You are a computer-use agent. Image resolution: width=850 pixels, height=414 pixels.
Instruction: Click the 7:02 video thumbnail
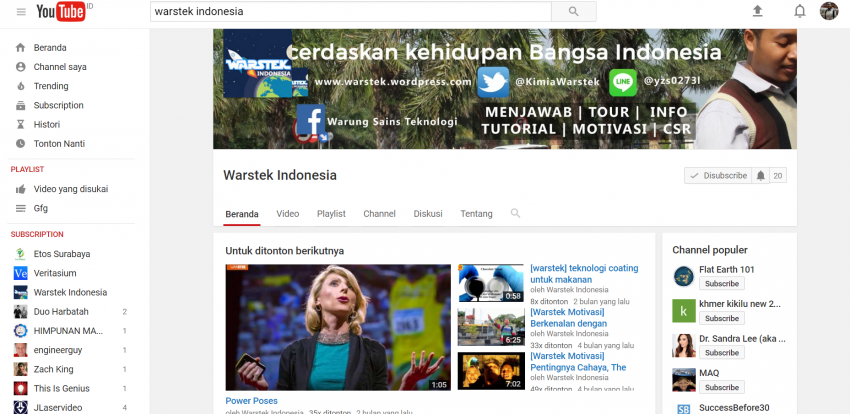coord(491,371)
